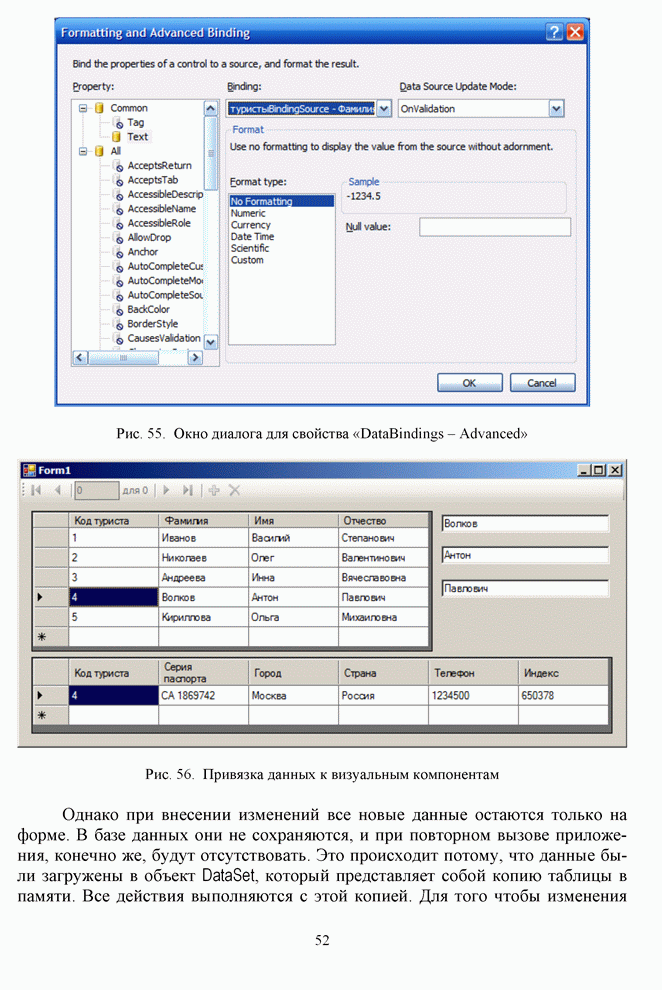The width and height of the screenshot is (662, 990).
Task: Click the Move Previous arrow icon
Action: pos(57,490)
